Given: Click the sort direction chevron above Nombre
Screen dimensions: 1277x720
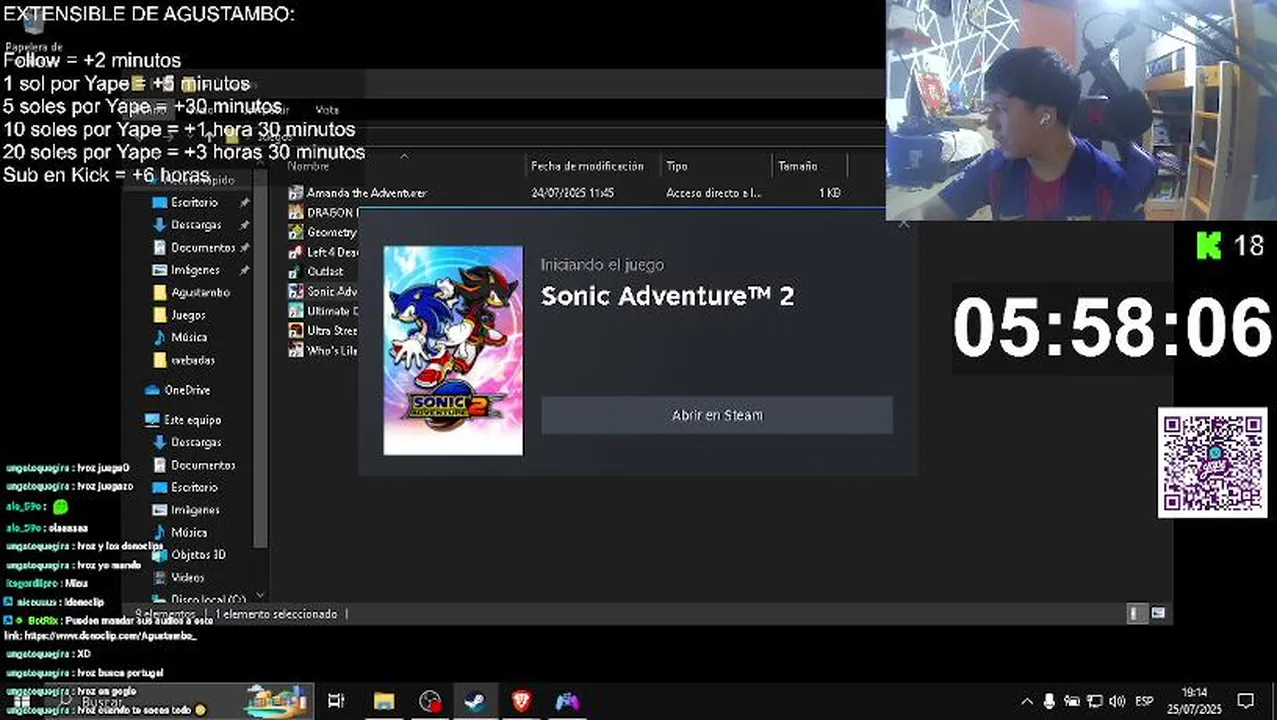Looking at the screenshot, I should [404, 156].
